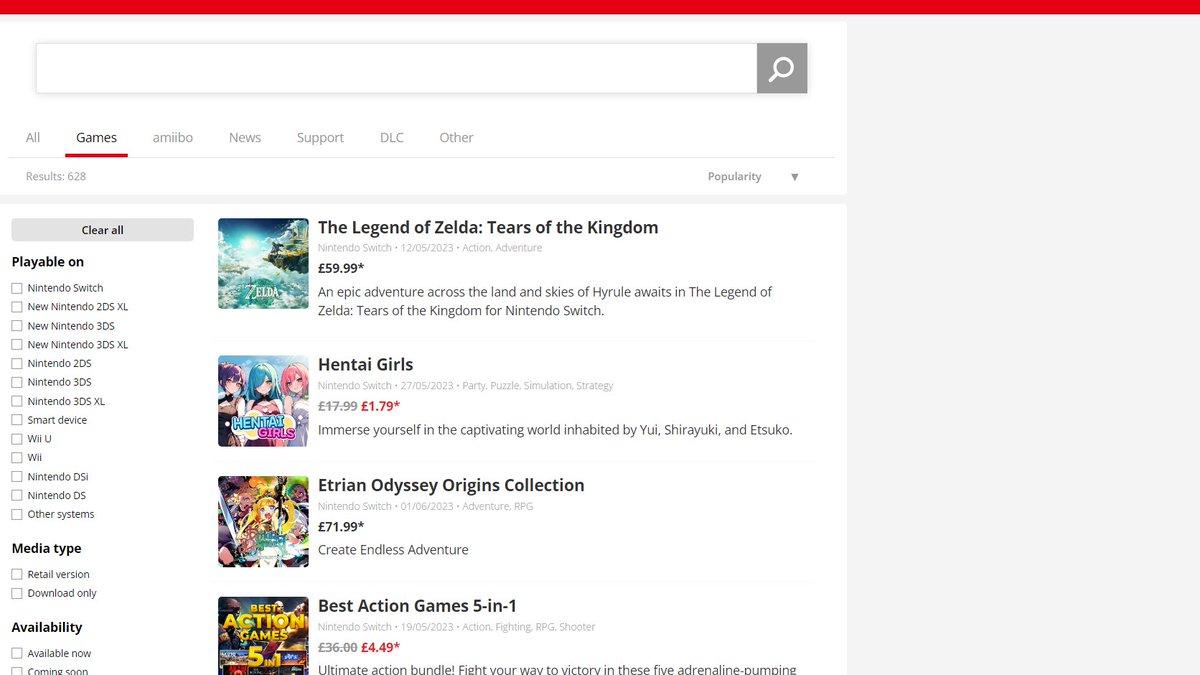The width and height of the screenshot is (1200, 675).
Task: Open the Hentai Girls game title link
Action: tap(365, 365)
